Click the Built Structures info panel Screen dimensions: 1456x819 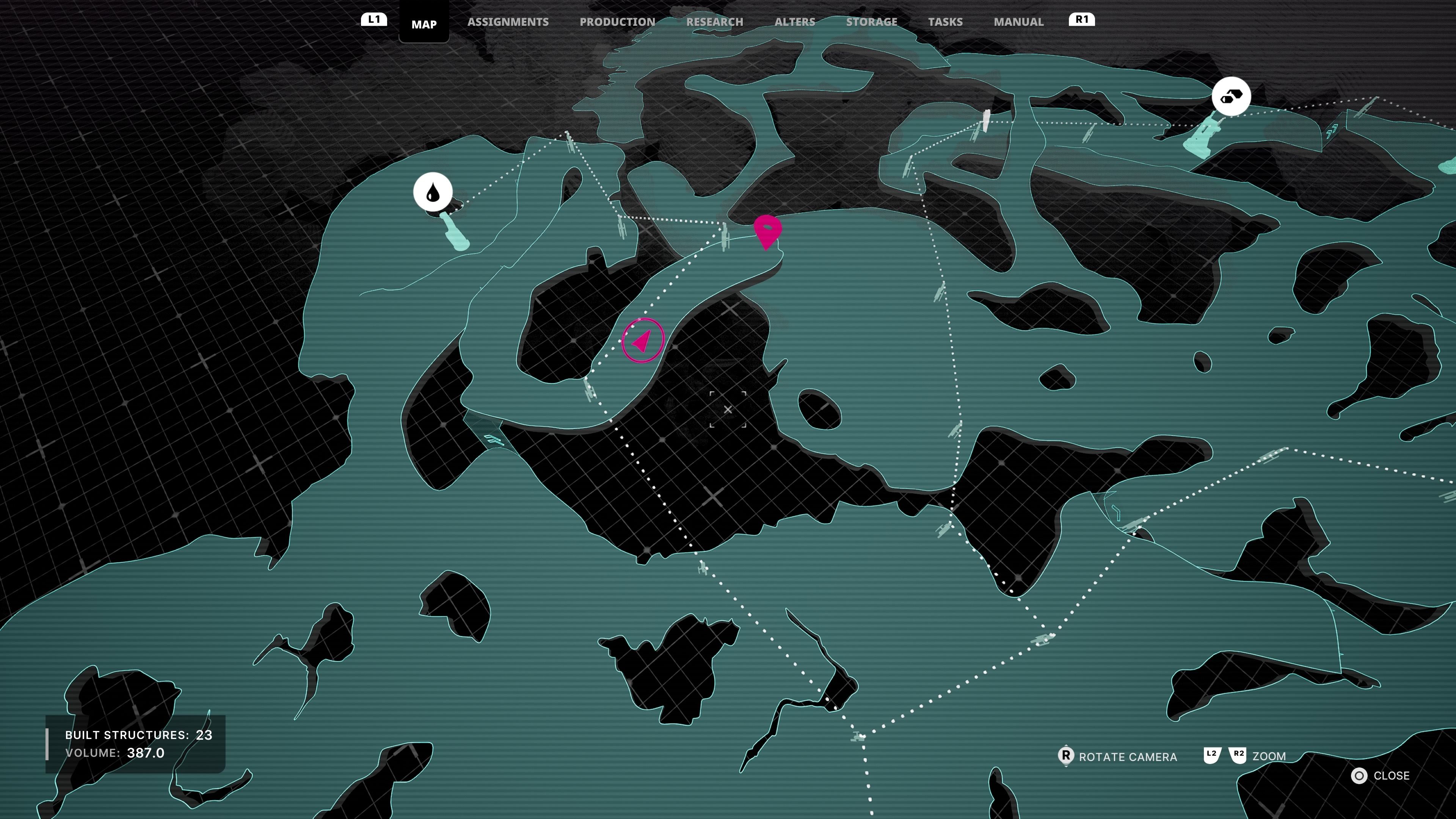[x=136, y=744]
